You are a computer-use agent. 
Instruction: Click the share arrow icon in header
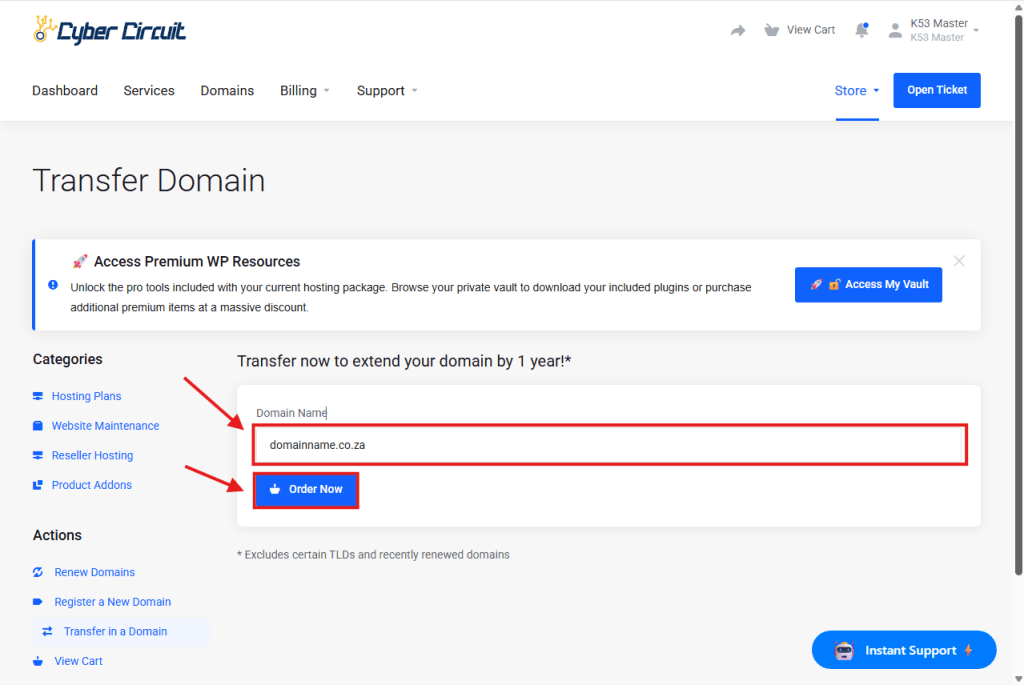738,31
